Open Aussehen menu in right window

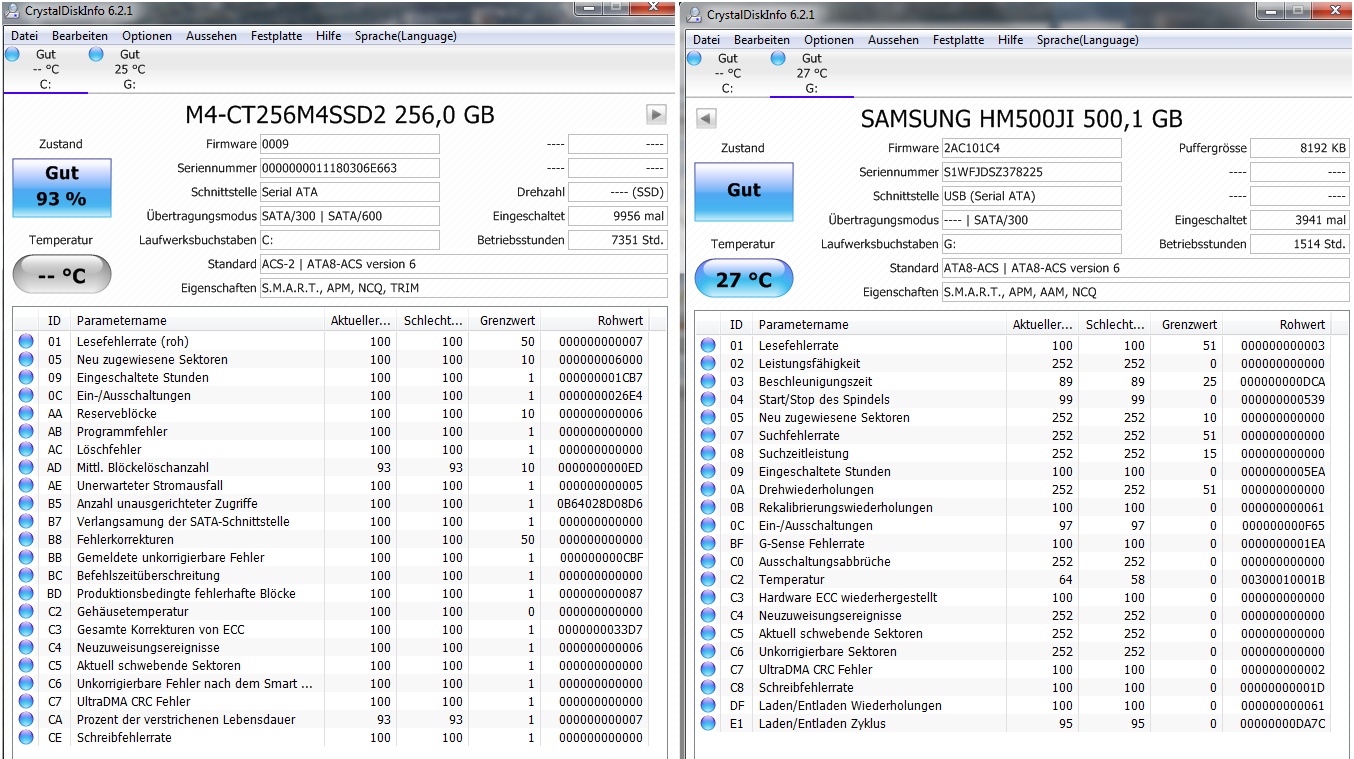coord(894,40)
